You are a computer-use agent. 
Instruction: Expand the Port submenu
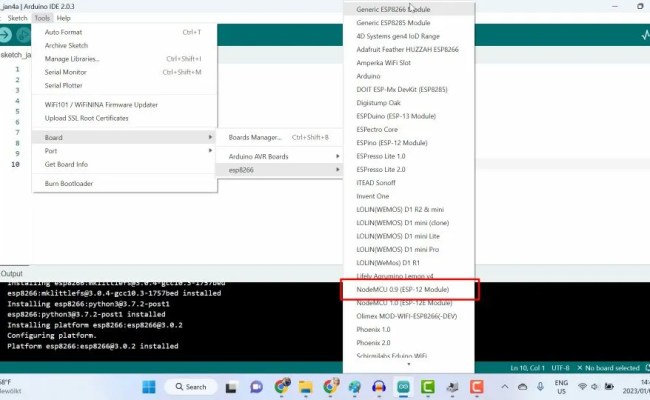tap(124, 150)
